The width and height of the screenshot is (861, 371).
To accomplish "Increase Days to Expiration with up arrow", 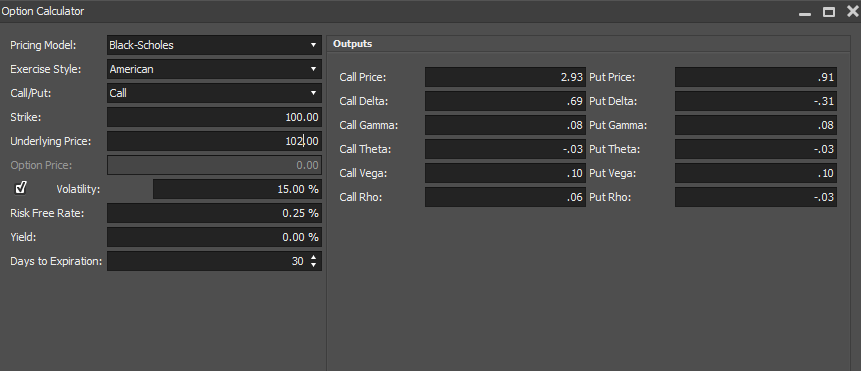I will pos(314,257).
